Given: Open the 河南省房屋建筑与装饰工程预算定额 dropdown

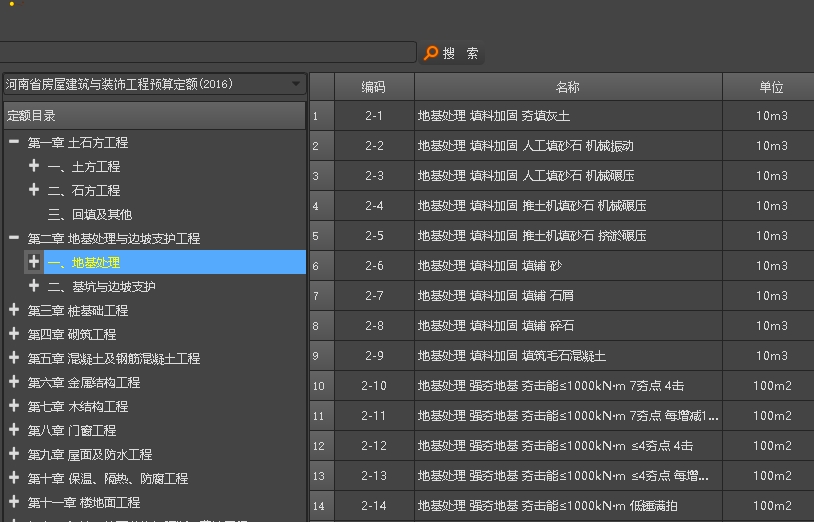Looking at the screenshot, I should [x=295, y=84].
